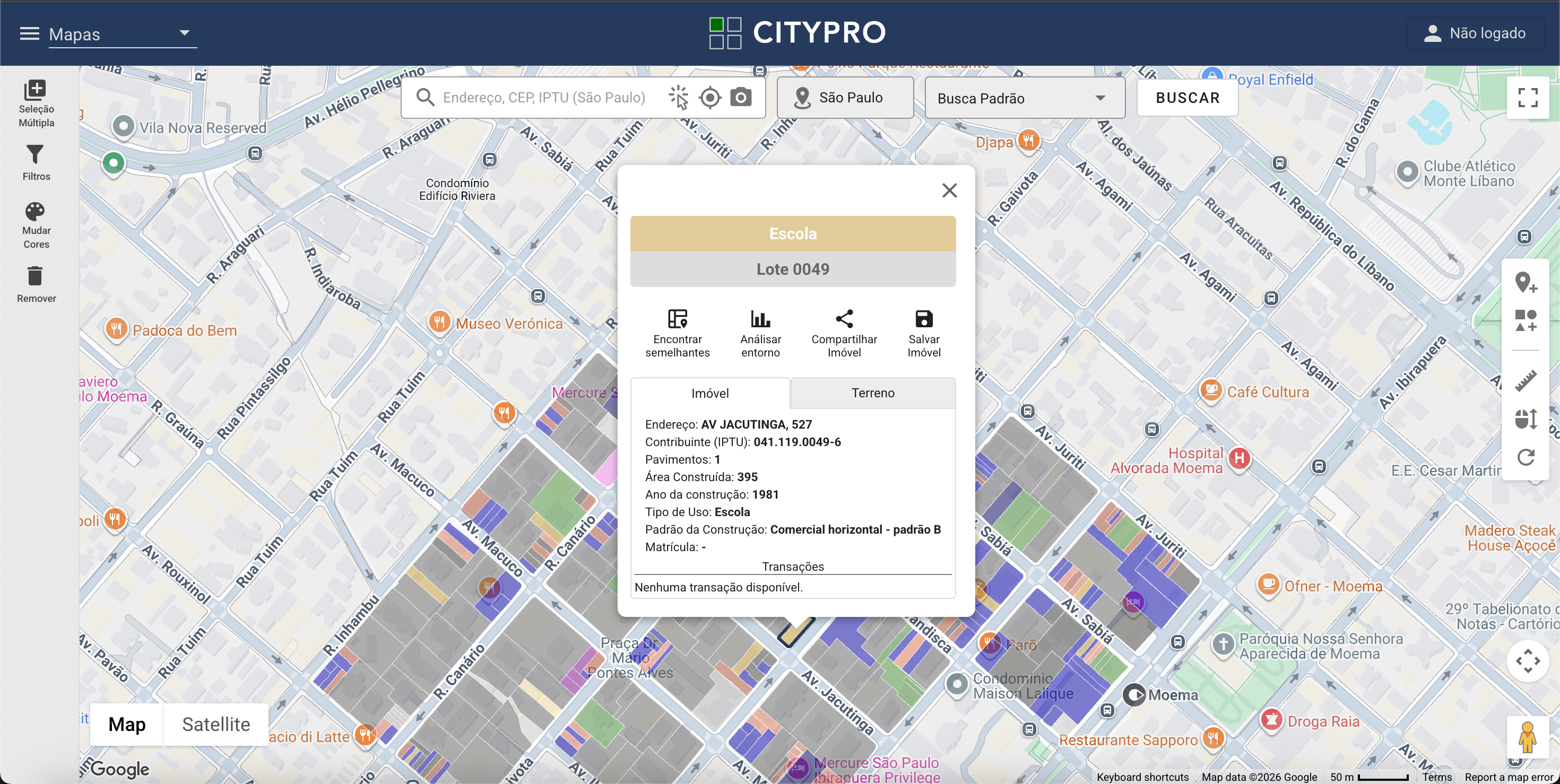This screenshot has height=784, width=1560.
Task: Open the Não logado account button
Action: pyautogui.click(x=1475, y=33)
